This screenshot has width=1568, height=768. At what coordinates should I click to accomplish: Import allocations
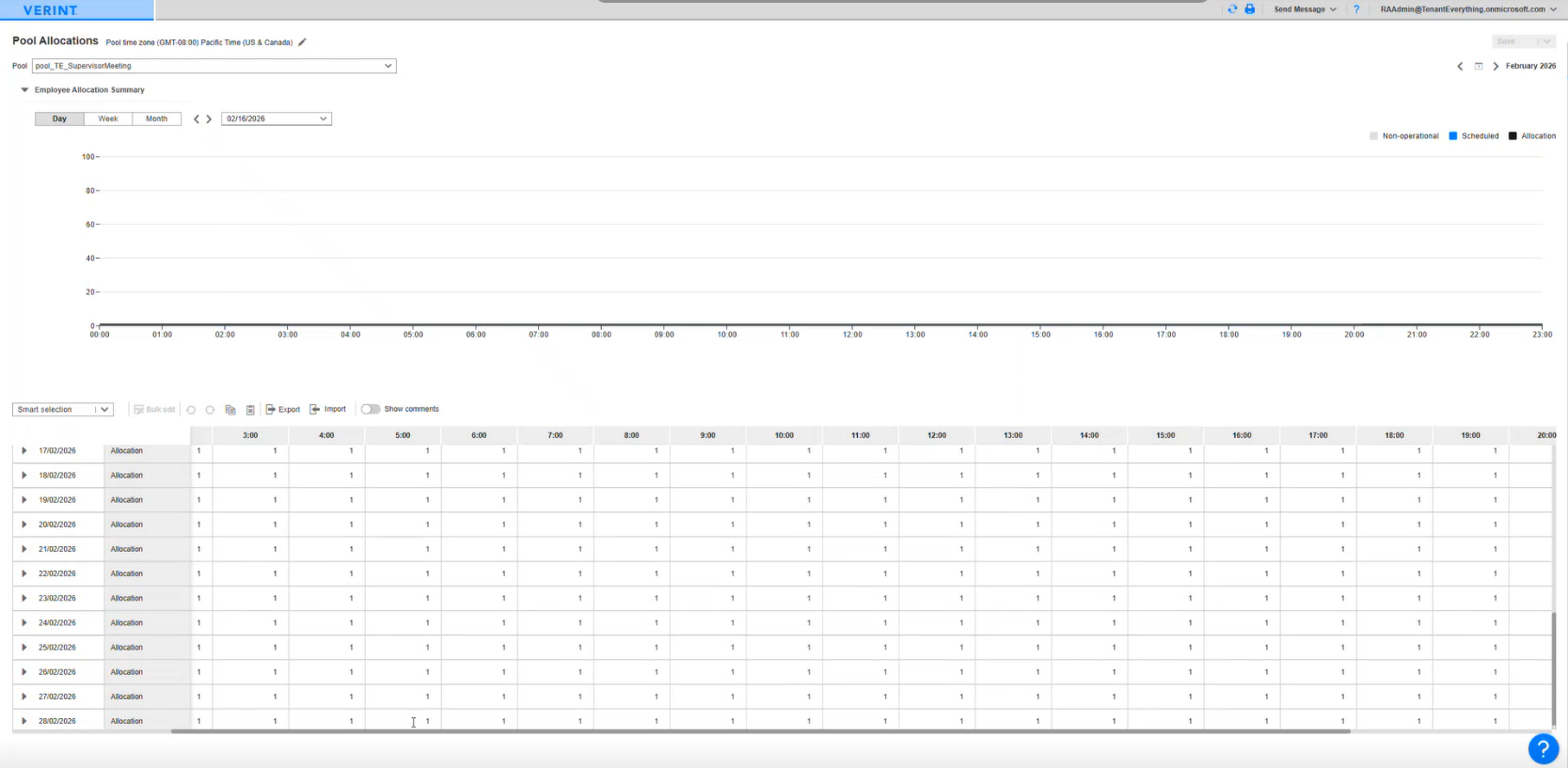pyautogui.click(x=327, y=410)
